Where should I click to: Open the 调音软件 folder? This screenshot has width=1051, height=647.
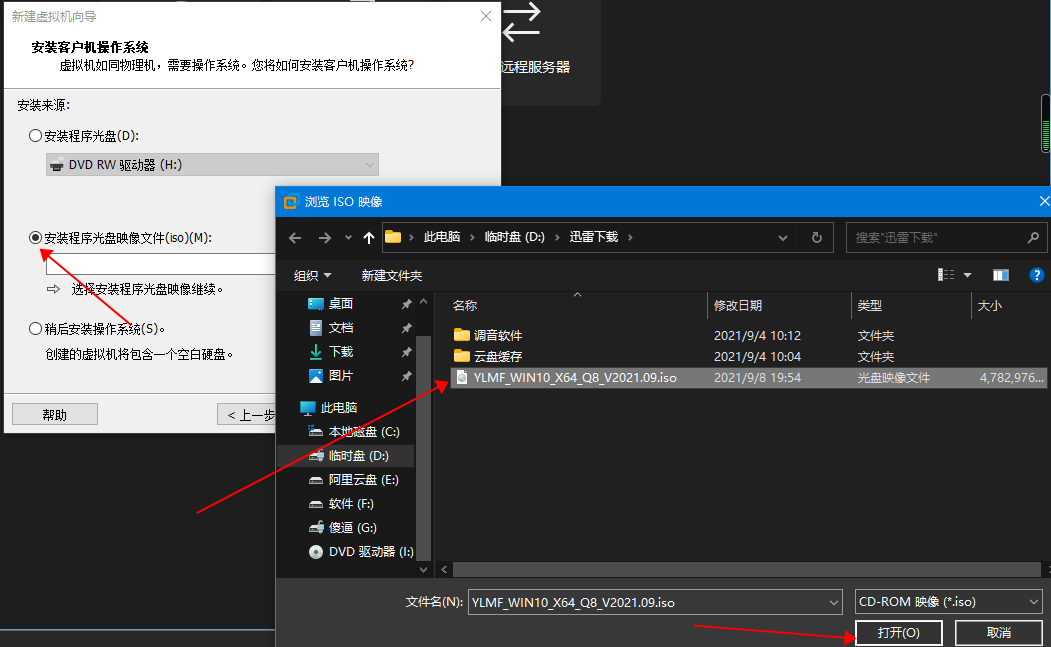pyautogui.click(x=497, y=335)
